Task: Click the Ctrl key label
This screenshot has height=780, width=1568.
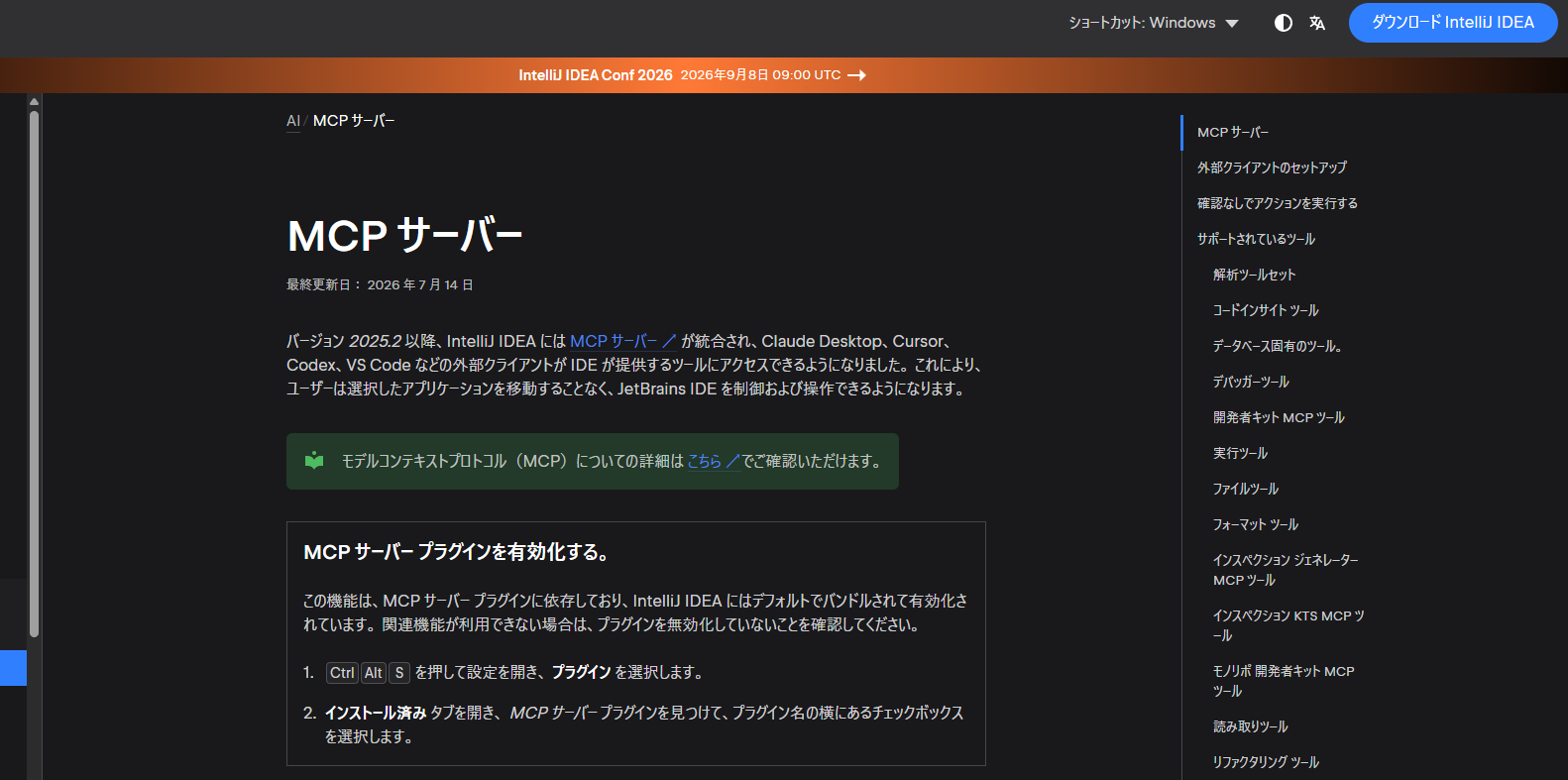Action: pyautogui.click(x=342, y=673)
